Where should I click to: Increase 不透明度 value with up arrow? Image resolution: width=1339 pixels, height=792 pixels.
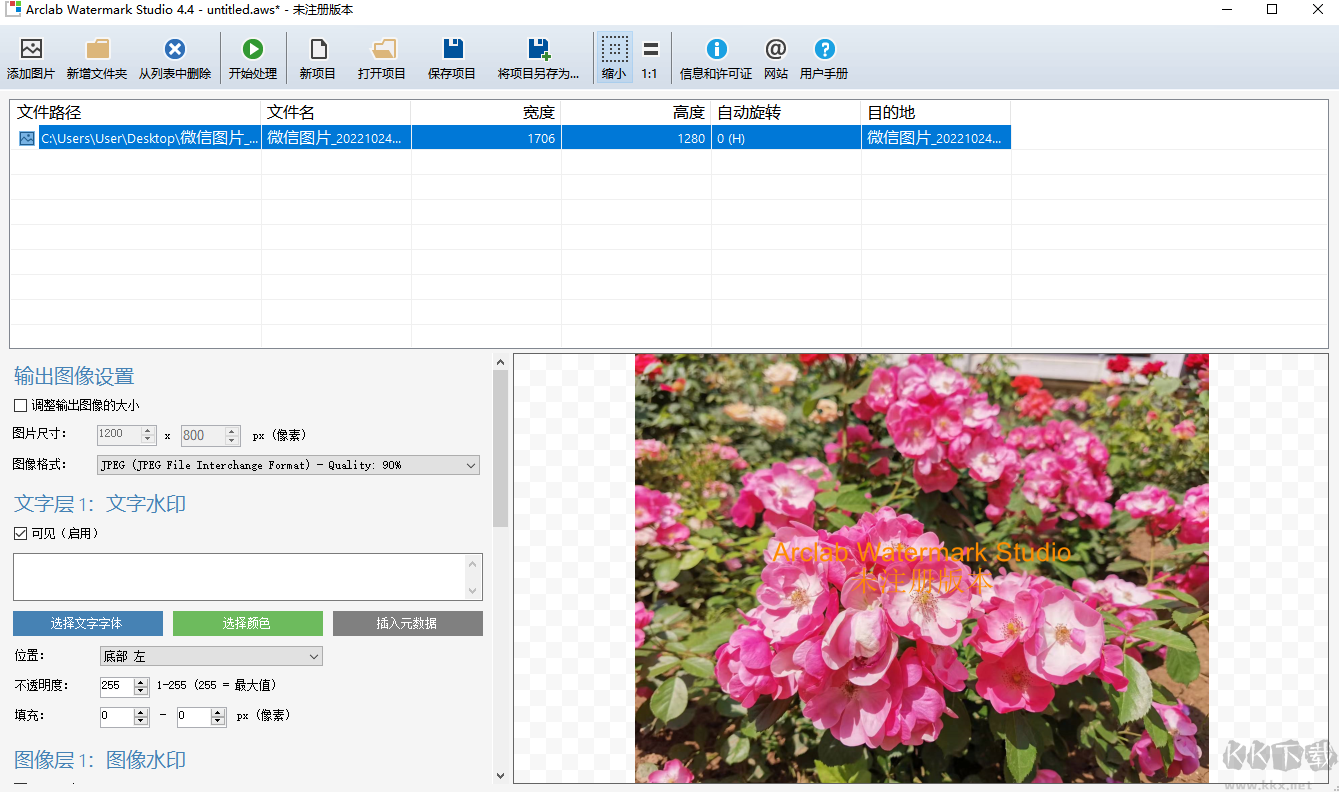click(141, 682)
